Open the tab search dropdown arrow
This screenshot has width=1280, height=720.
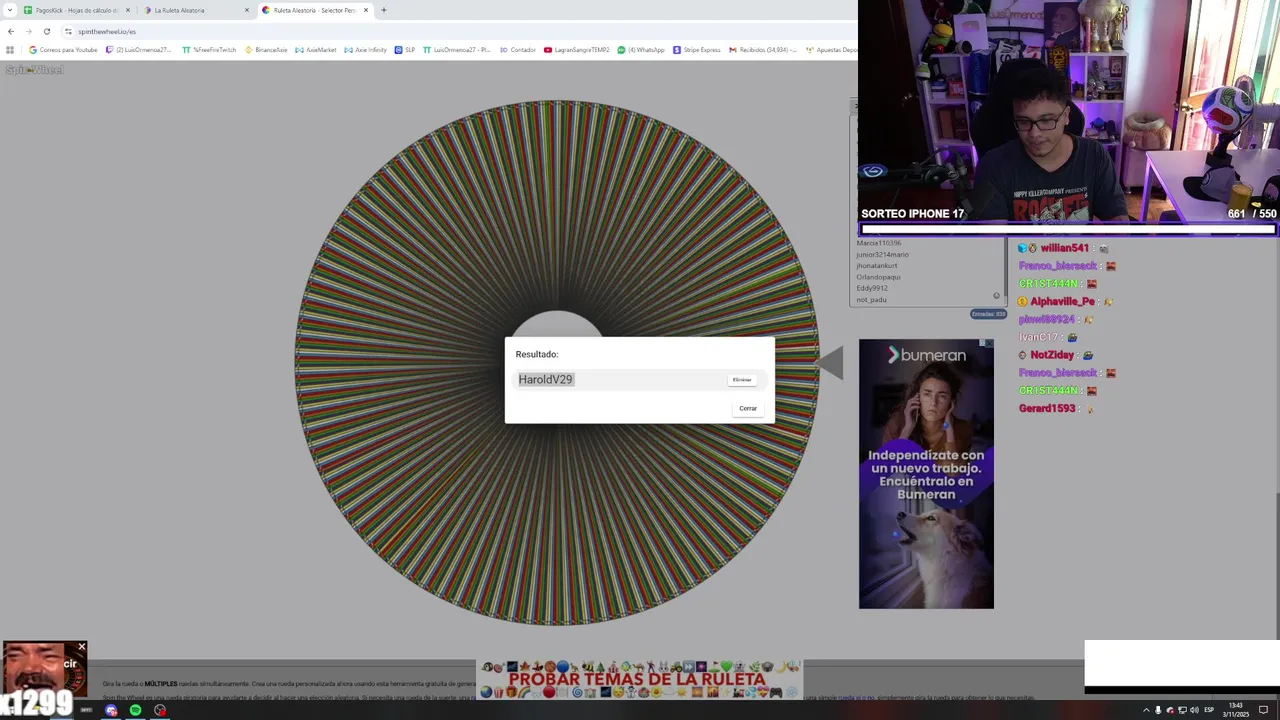click(x=10, y=10)
